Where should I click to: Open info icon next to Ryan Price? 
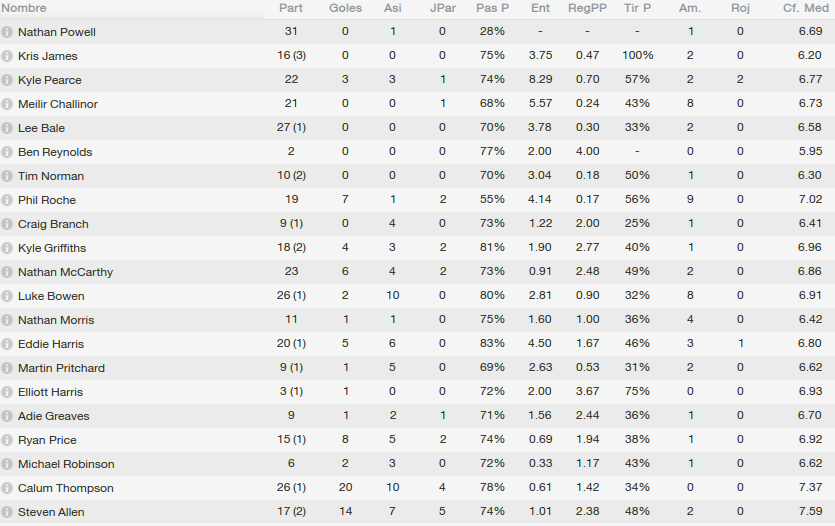tap(7, 440)
